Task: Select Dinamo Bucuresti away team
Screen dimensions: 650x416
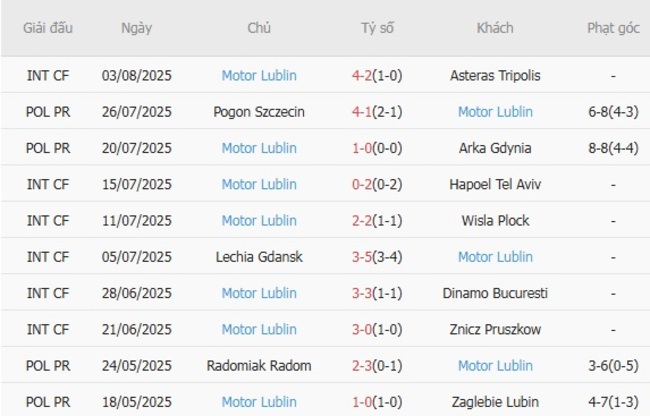Action: pyautogui.click(x=495, y=293)
